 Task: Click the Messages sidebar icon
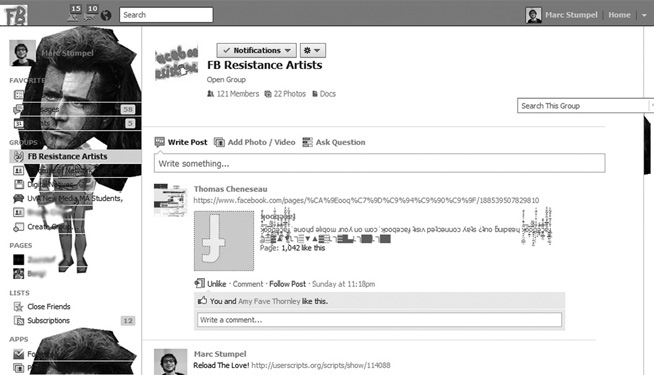point(18,110)
